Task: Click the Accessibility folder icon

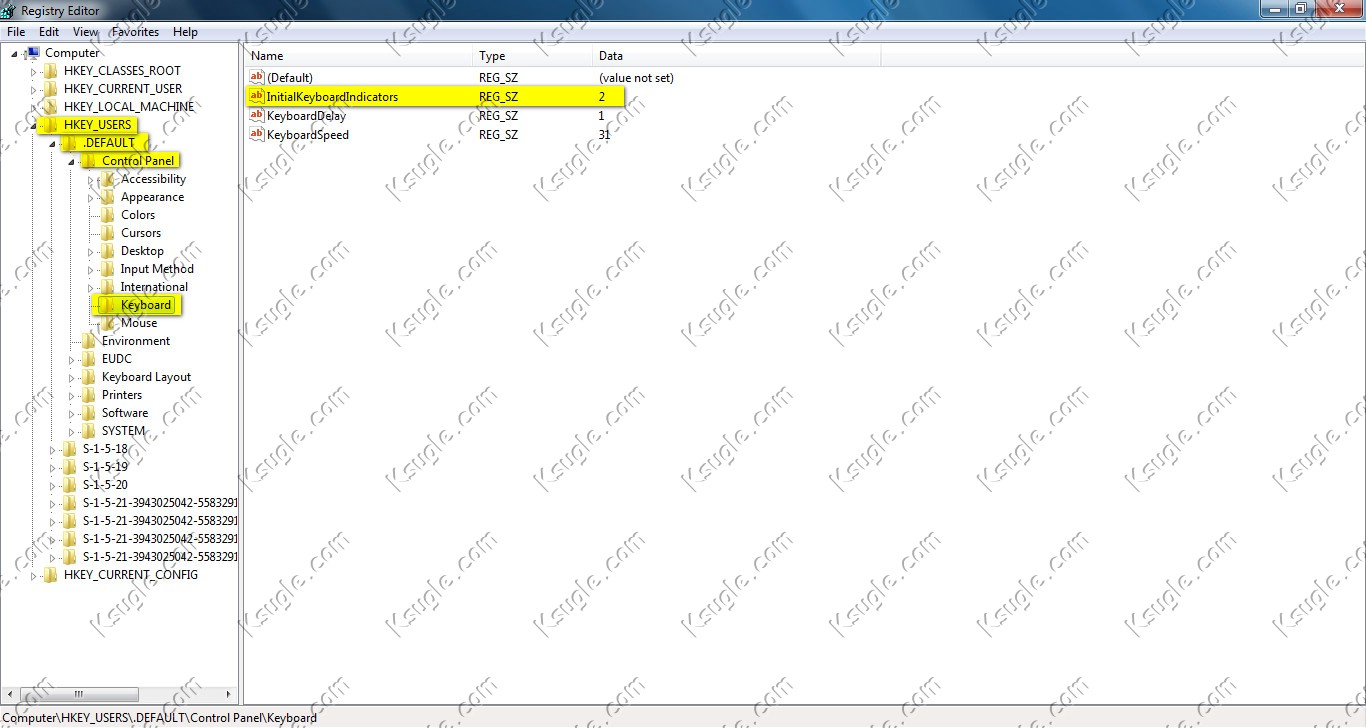Action: [108, 179]
